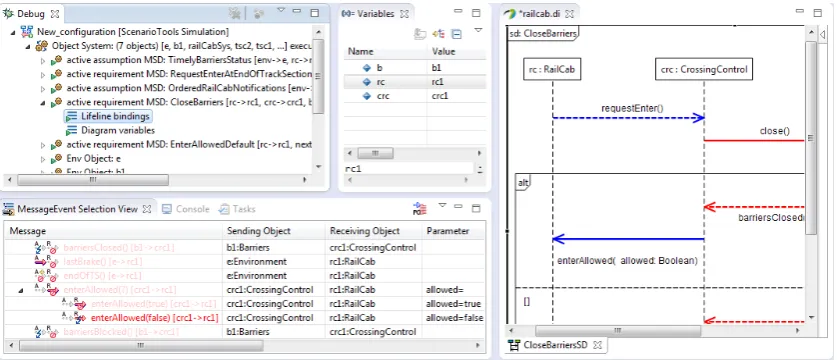The width and height of the screenshot is (837, 360).
Task: Collapse the enterAllowed(?) message row
Action: (x=21, y=290)
